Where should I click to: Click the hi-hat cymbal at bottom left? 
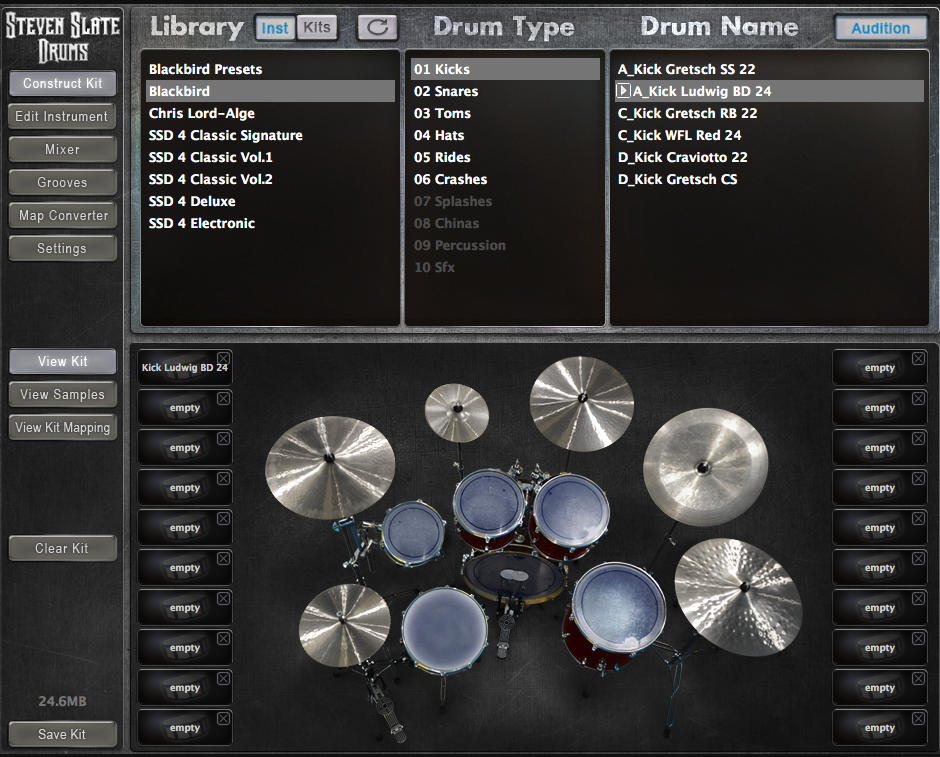344,624
